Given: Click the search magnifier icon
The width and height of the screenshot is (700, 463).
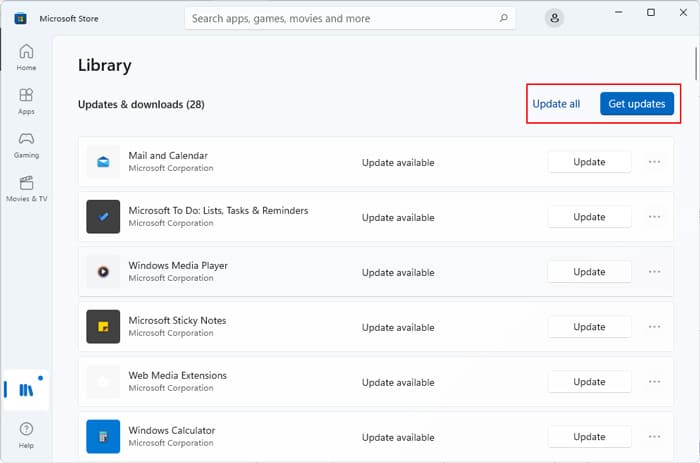Looking at the screenshot, I should click(x=504, y=18).
